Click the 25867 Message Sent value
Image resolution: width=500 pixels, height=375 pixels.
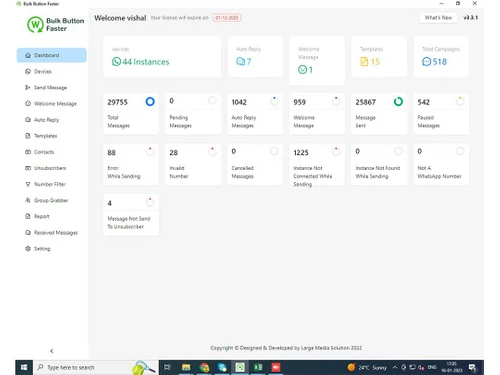coord(365,102)
